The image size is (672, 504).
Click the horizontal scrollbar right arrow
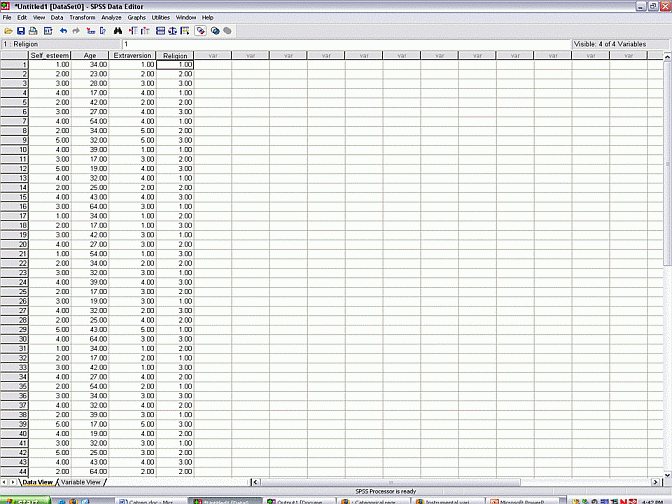pos(655,482)
